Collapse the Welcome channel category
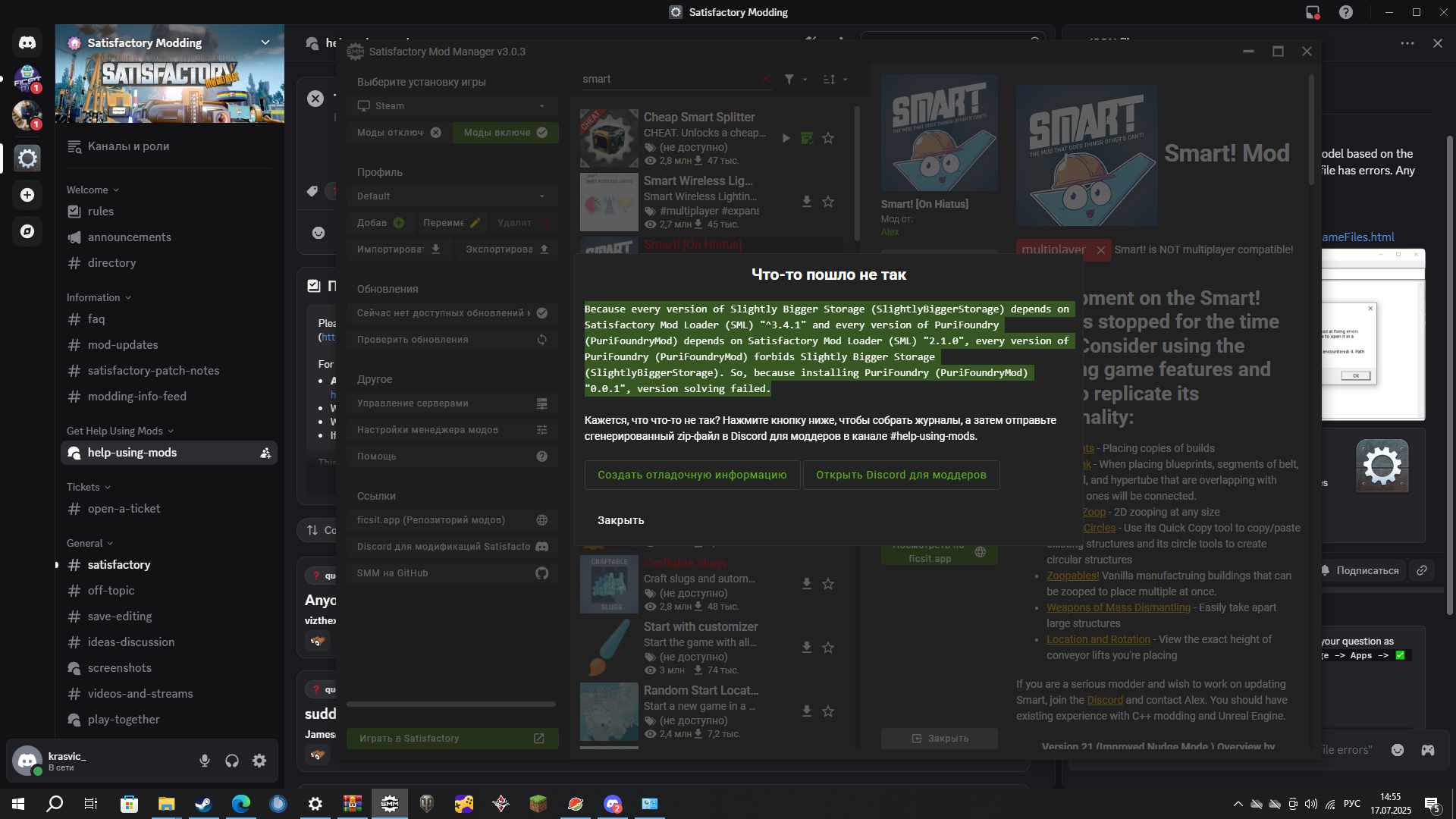This screenshot has width=1456, height=819. (x=93, y=190)
